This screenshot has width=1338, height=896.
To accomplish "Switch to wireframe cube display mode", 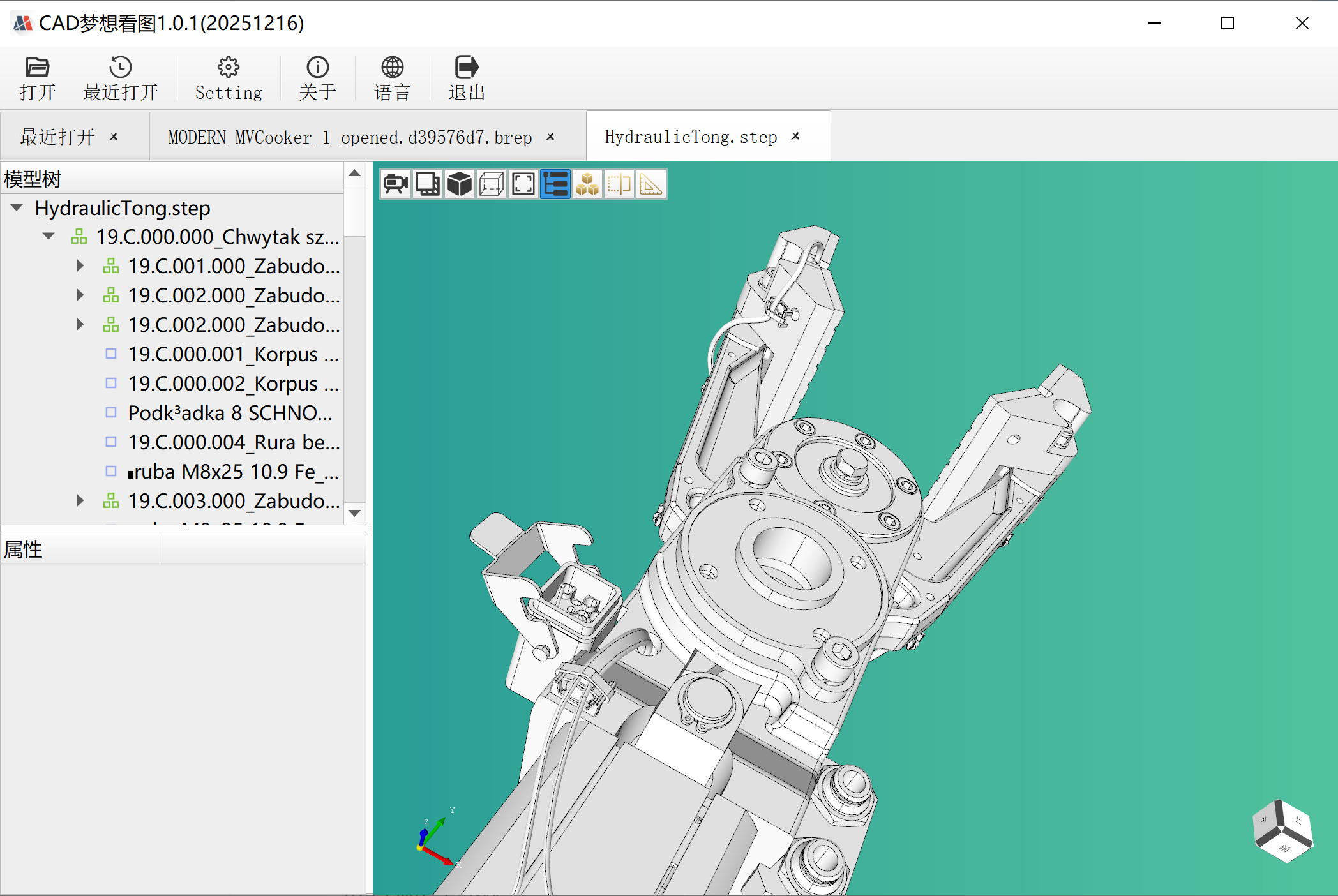I will 492,184.
